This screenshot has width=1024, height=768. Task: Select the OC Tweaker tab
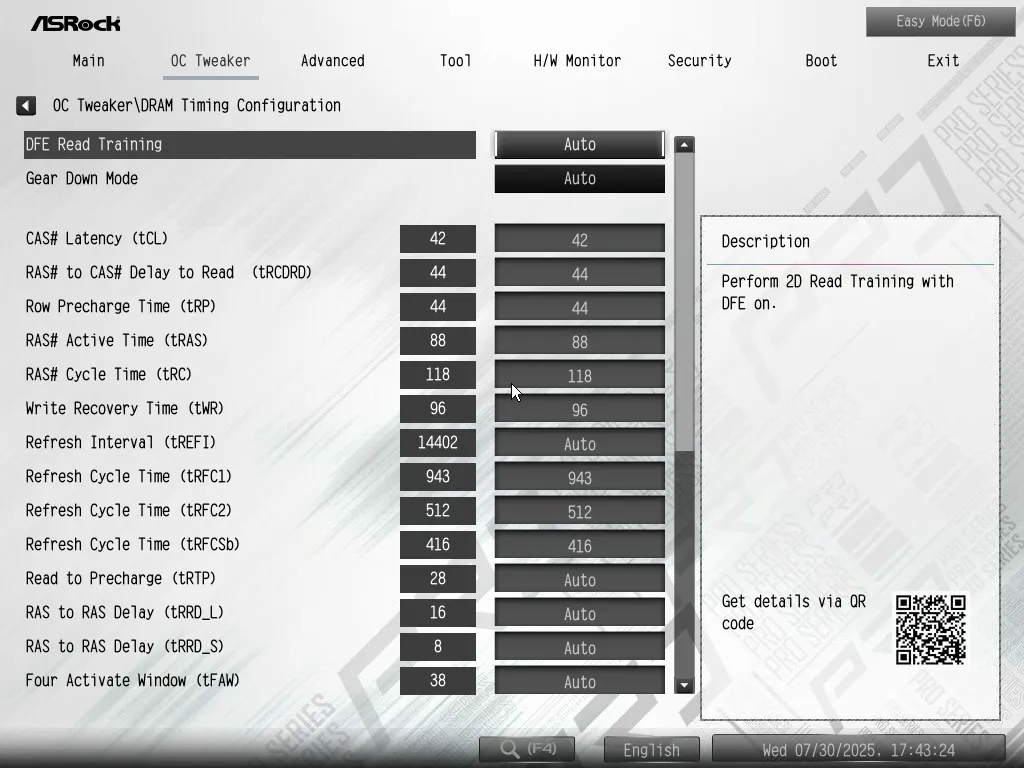pos(210,61)
